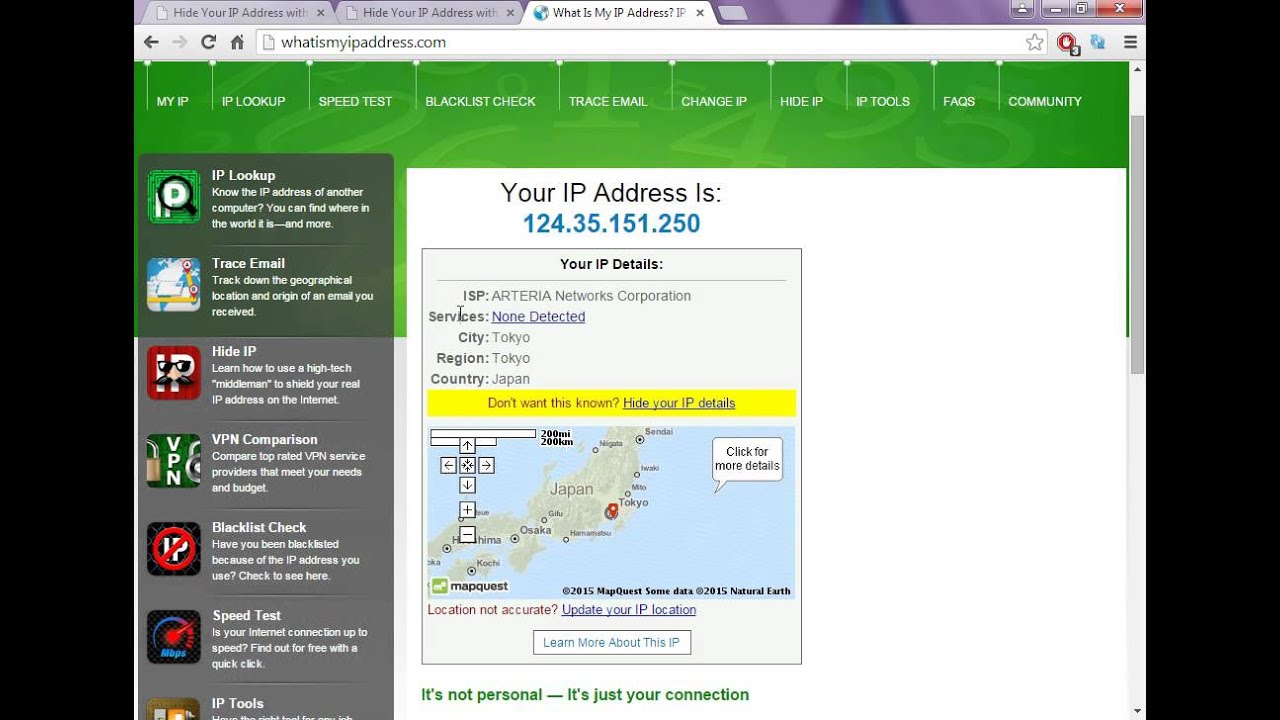
Task: Switch to second Hide Your IP Address tab
Action: coord(428,13)
